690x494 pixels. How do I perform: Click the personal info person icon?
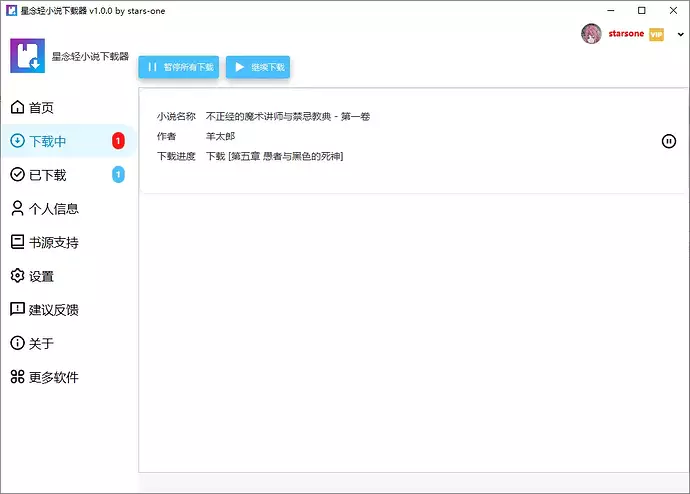(x=17, y=209)
